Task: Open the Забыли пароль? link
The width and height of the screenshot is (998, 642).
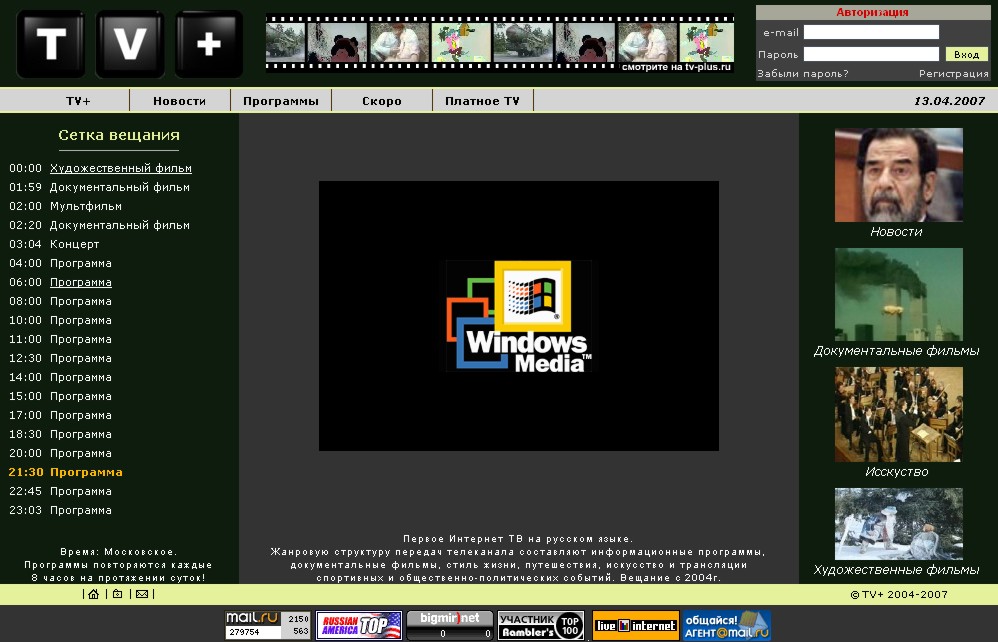Action: [x=803, y=74]
